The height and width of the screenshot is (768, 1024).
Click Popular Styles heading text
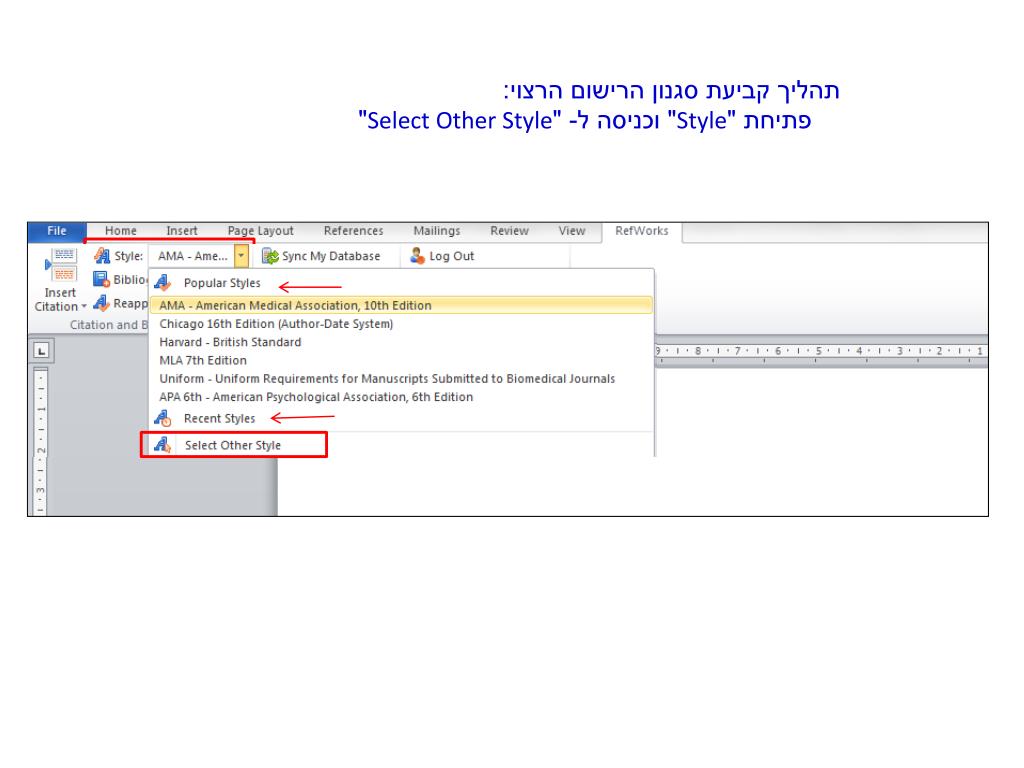222,283
